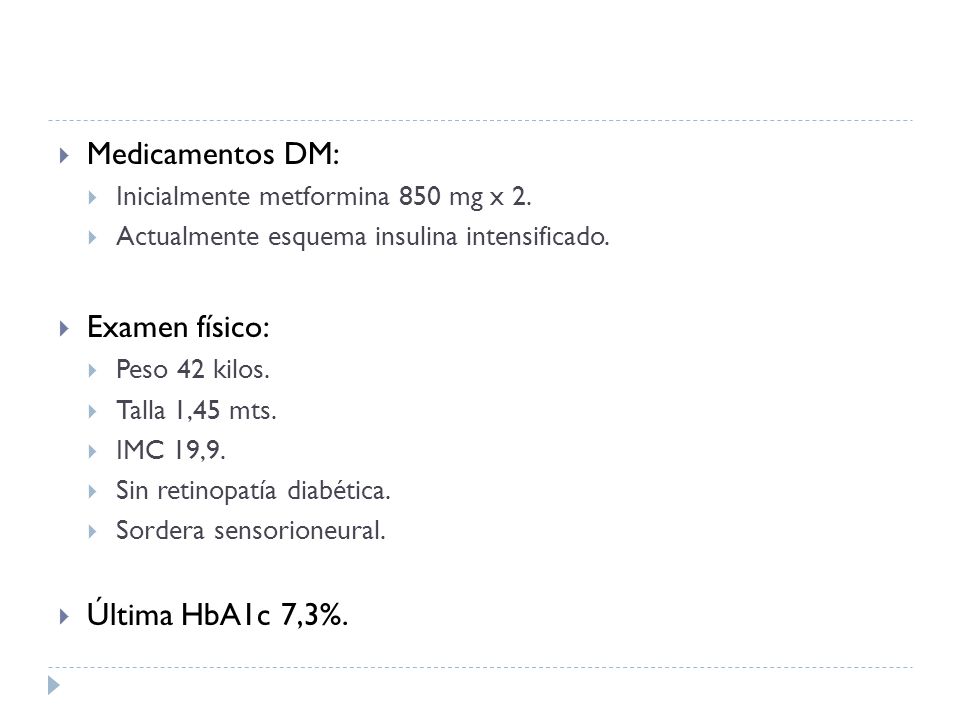The height and width of the screenshot is (720, 960).
Task: Click the arrow bullet beside Examen físico
Action: tap(64, 329)
